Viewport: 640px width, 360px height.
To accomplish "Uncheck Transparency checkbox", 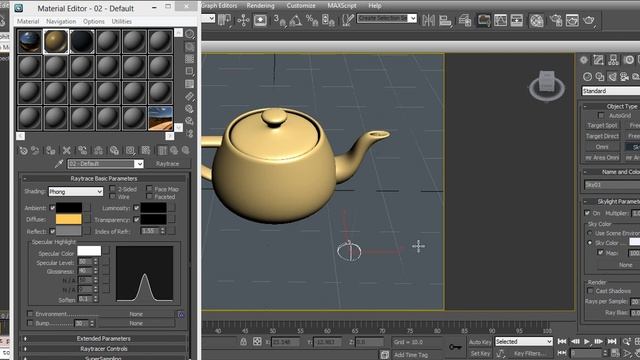I will point(136,220).
